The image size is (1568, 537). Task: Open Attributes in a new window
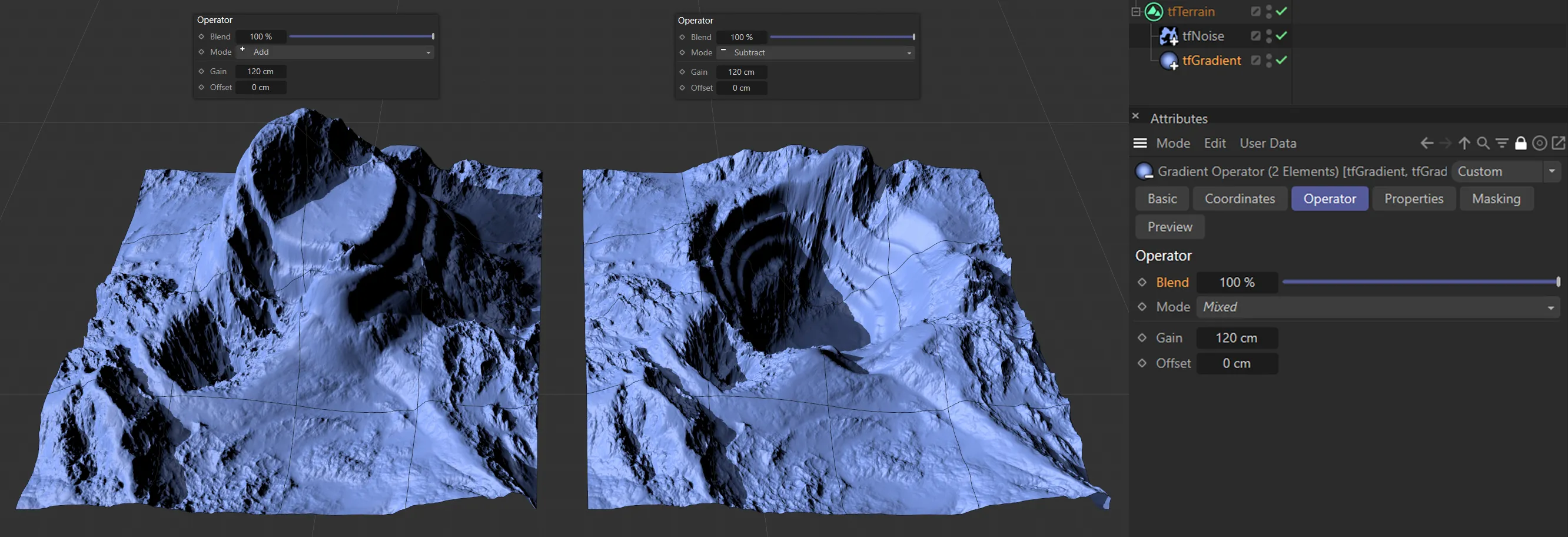[1558, 143]
